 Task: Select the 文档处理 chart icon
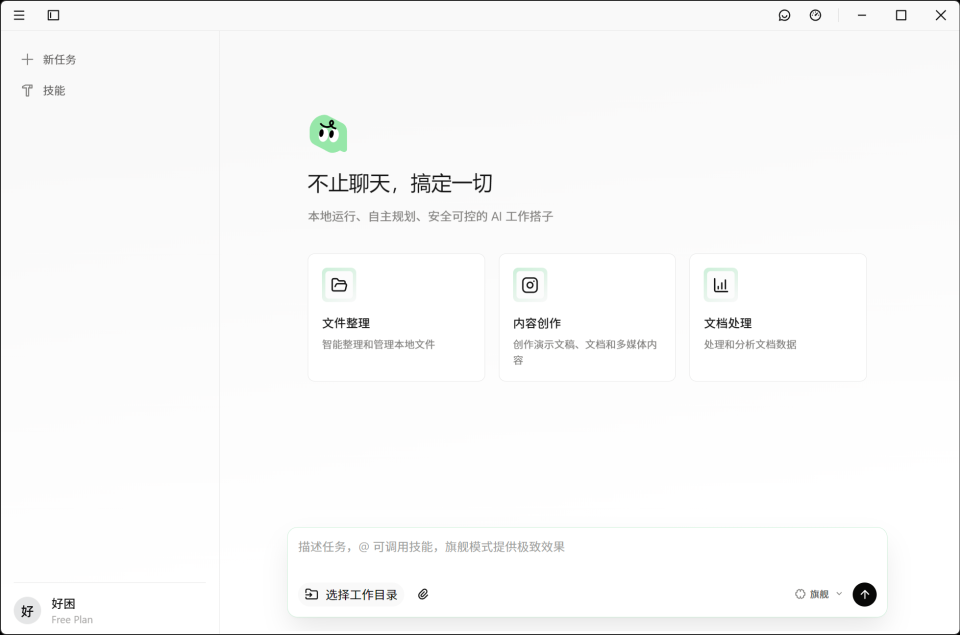pos(721,284)
